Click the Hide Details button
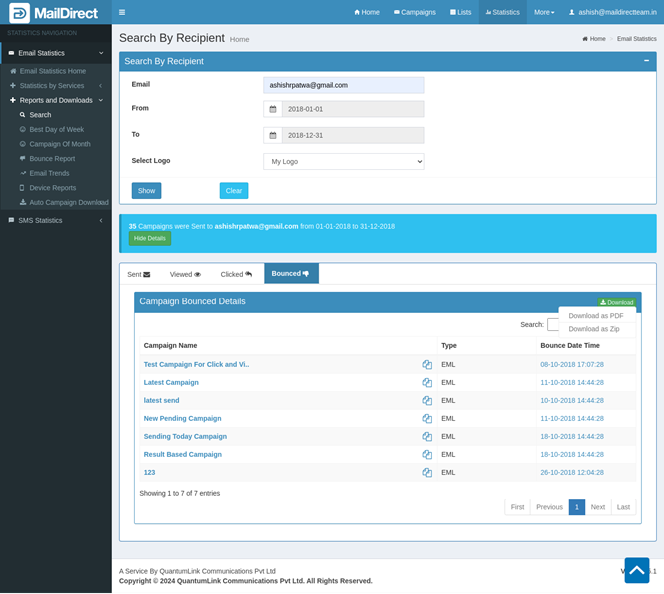This screenshot has height=594, width=664. 150,239
